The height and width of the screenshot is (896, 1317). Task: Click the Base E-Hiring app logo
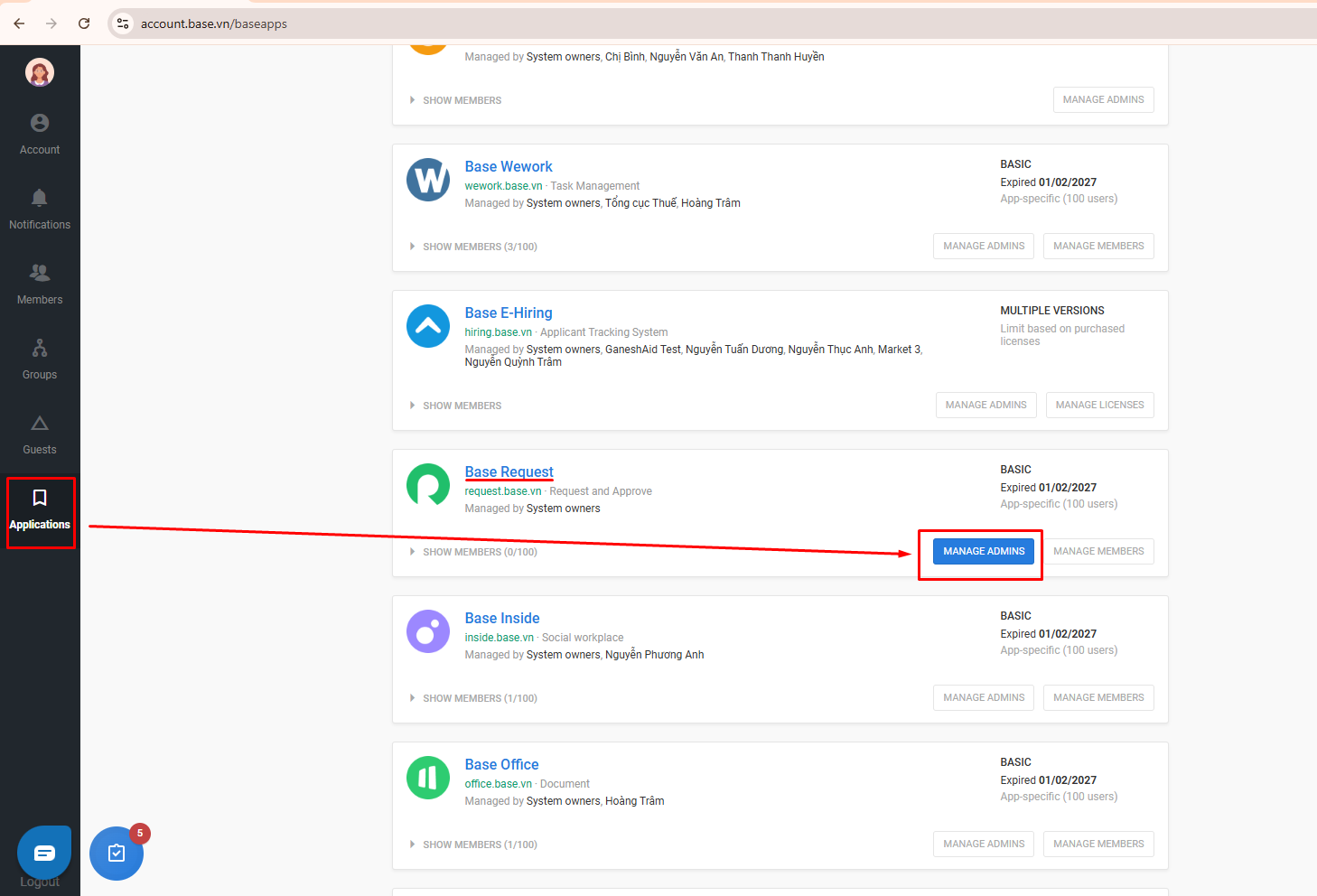428,326
